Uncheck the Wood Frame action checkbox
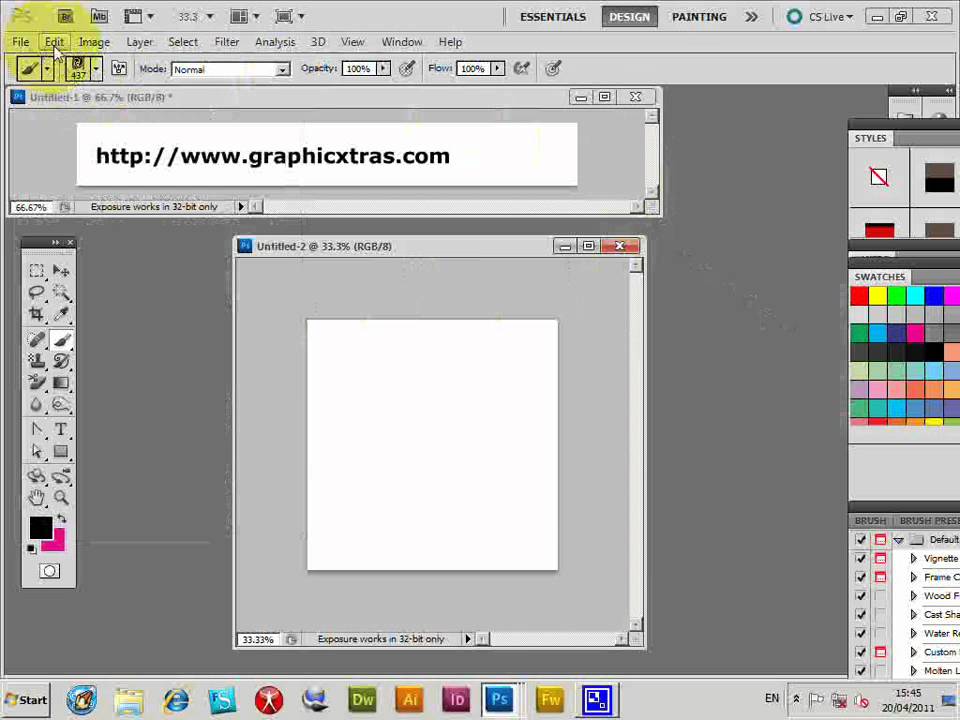Screen dimensions: 960x720 pos(861,596)
